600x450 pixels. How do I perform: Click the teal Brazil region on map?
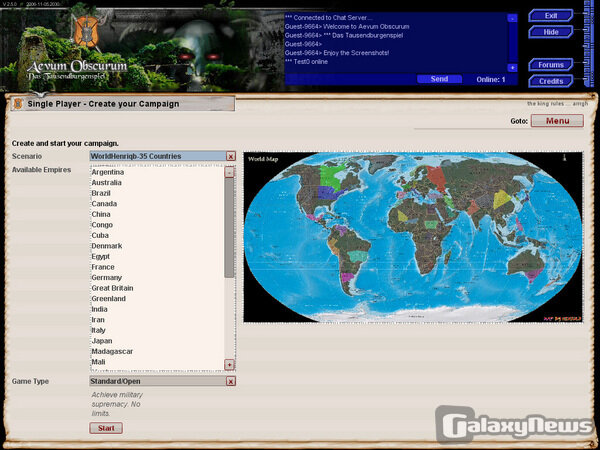click(357, 256)
